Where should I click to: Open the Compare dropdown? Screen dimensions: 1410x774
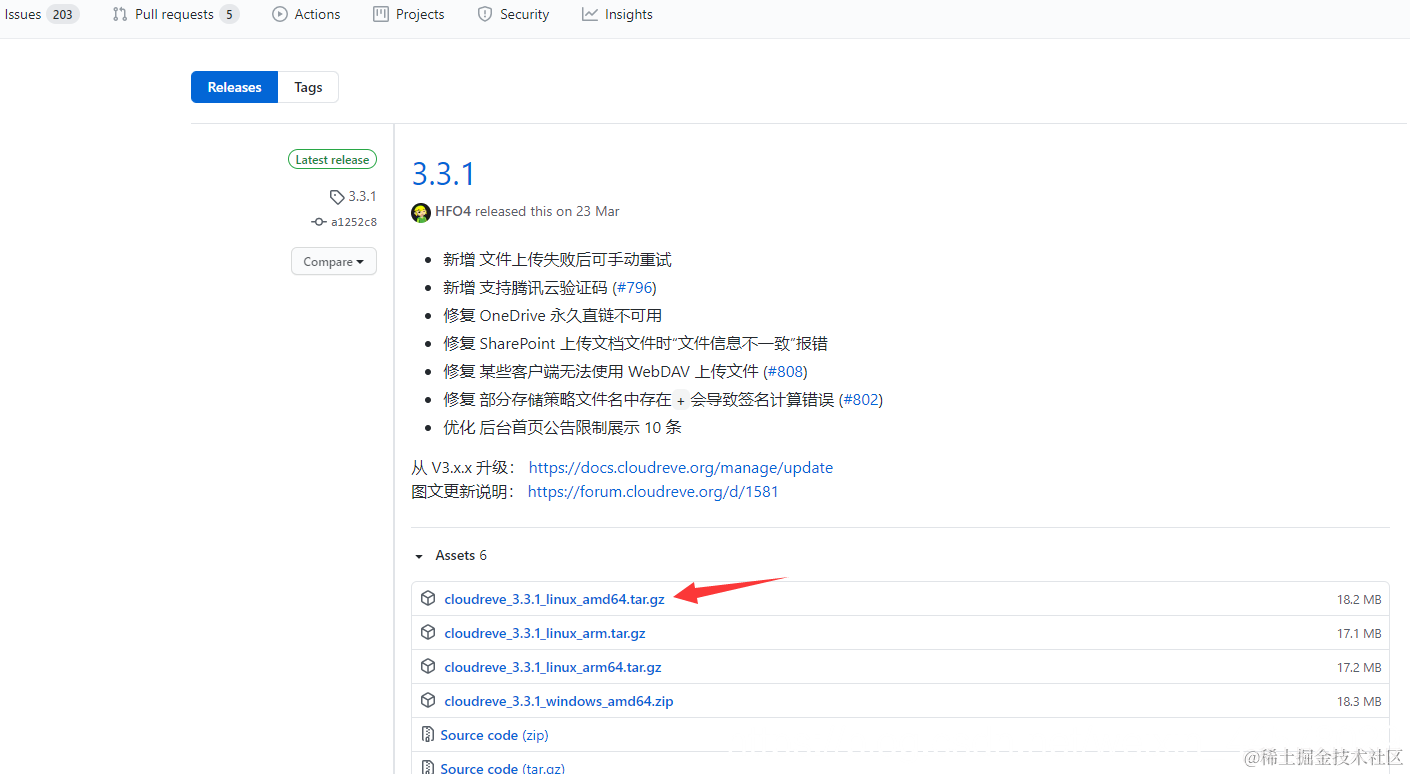(334, 261)
